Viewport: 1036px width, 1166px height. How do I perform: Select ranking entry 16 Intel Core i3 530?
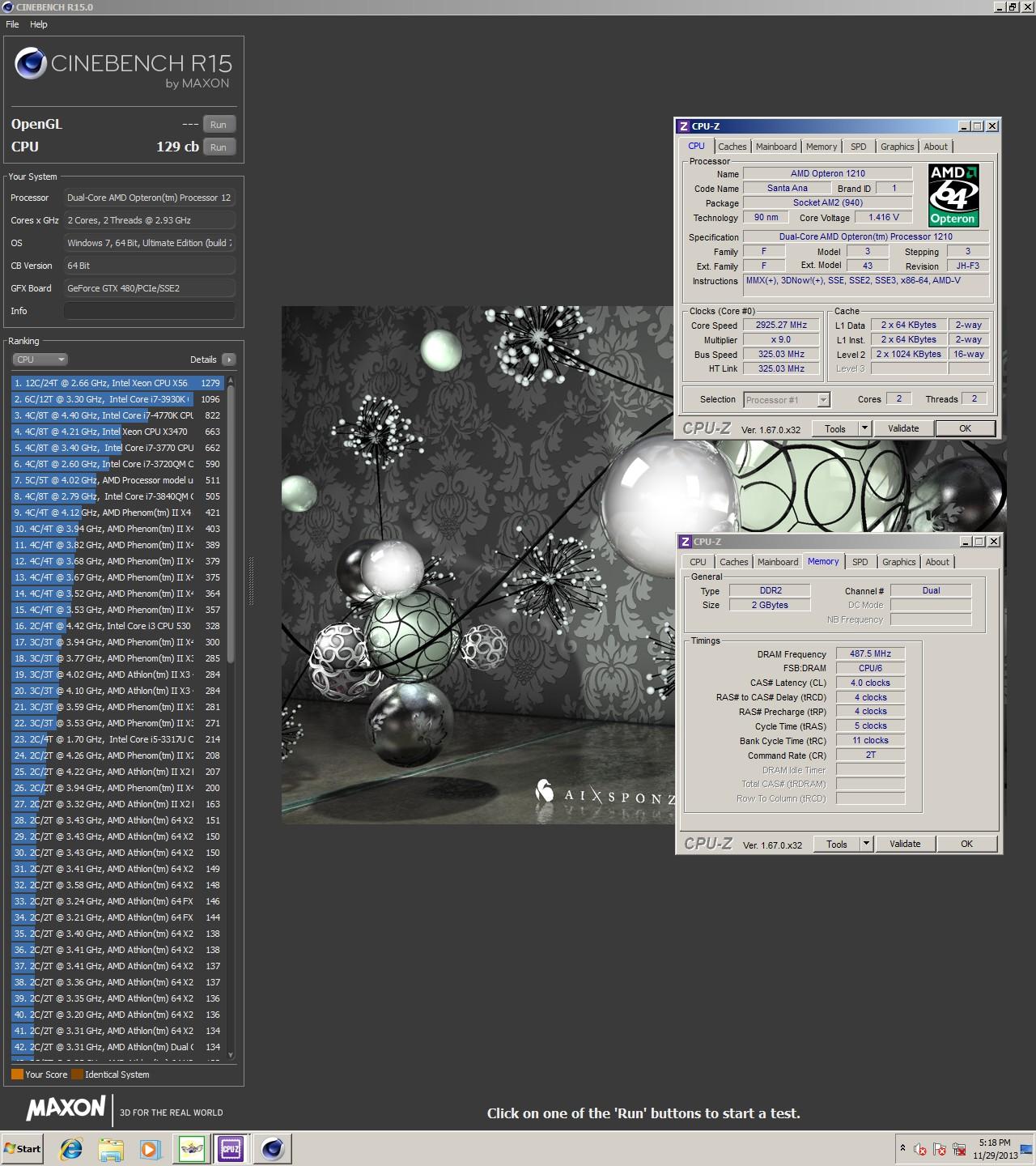coord(118,626)
